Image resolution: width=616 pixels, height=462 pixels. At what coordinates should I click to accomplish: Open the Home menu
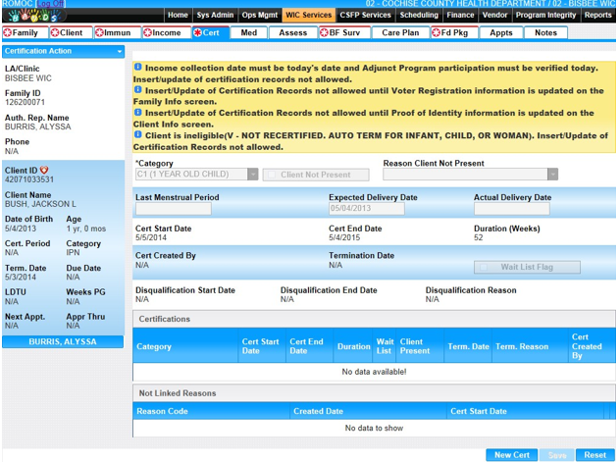178,15
